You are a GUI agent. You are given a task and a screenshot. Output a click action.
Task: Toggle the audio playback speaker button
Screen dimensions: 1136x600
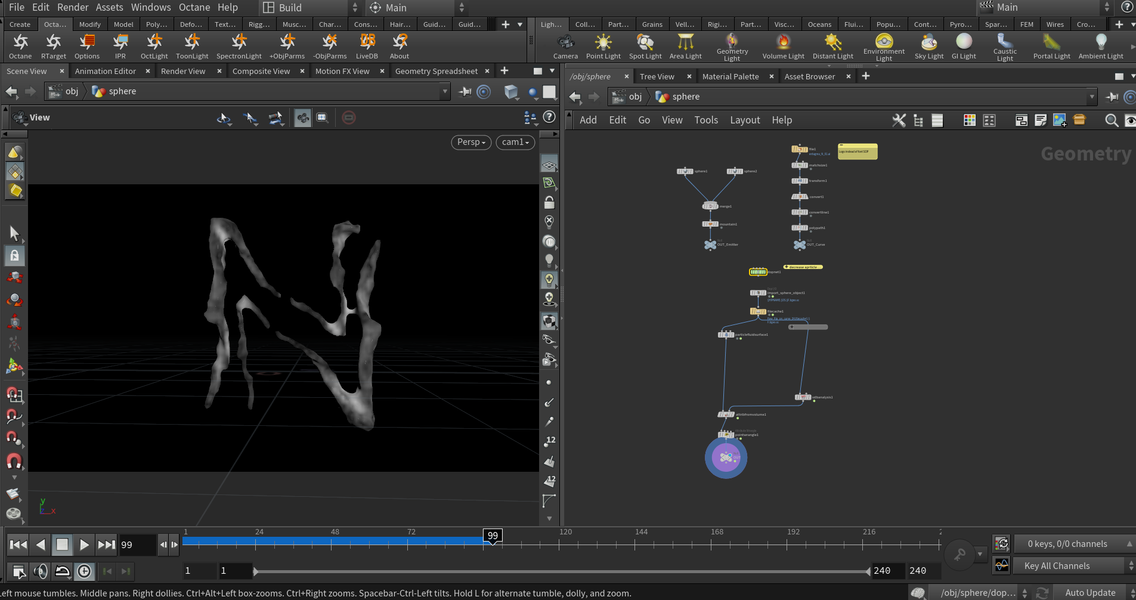coord(40,571)
